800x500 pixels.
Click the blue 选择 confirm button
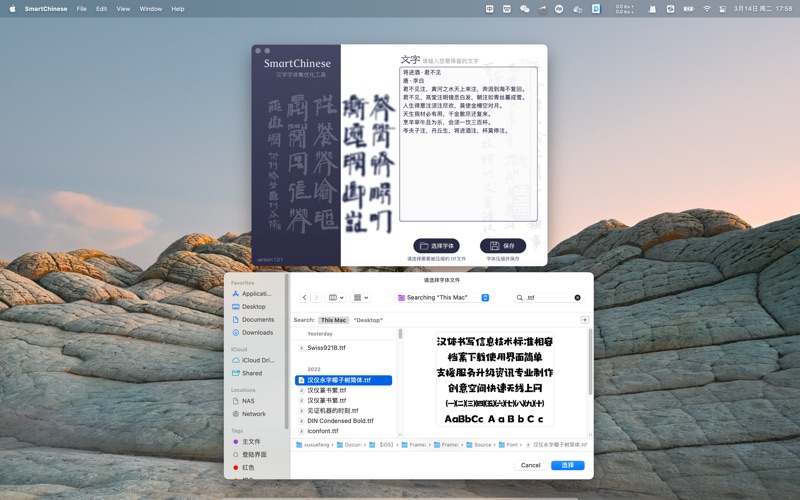(x=567, y=465)
